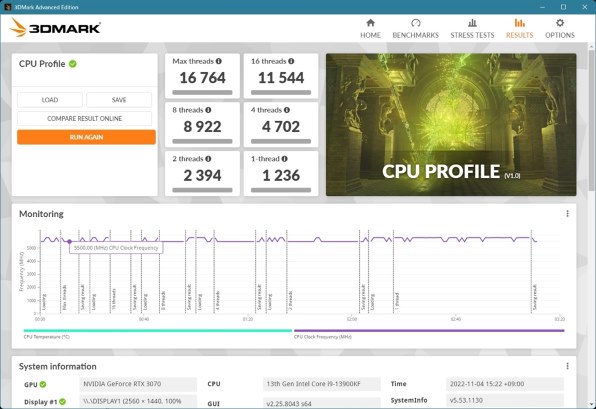Open the Options gear icon
The width and height of the screenshot is (596, 409).
(x=560, y=23)
